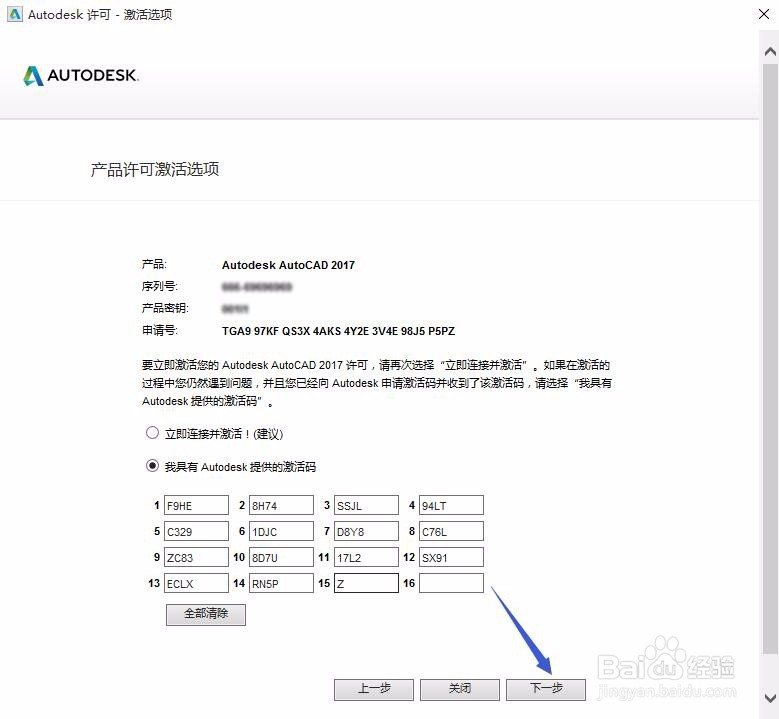Click the product name Autodesk AutoCAD 2017
Screen dimensions: 779x719
point(288,265)
